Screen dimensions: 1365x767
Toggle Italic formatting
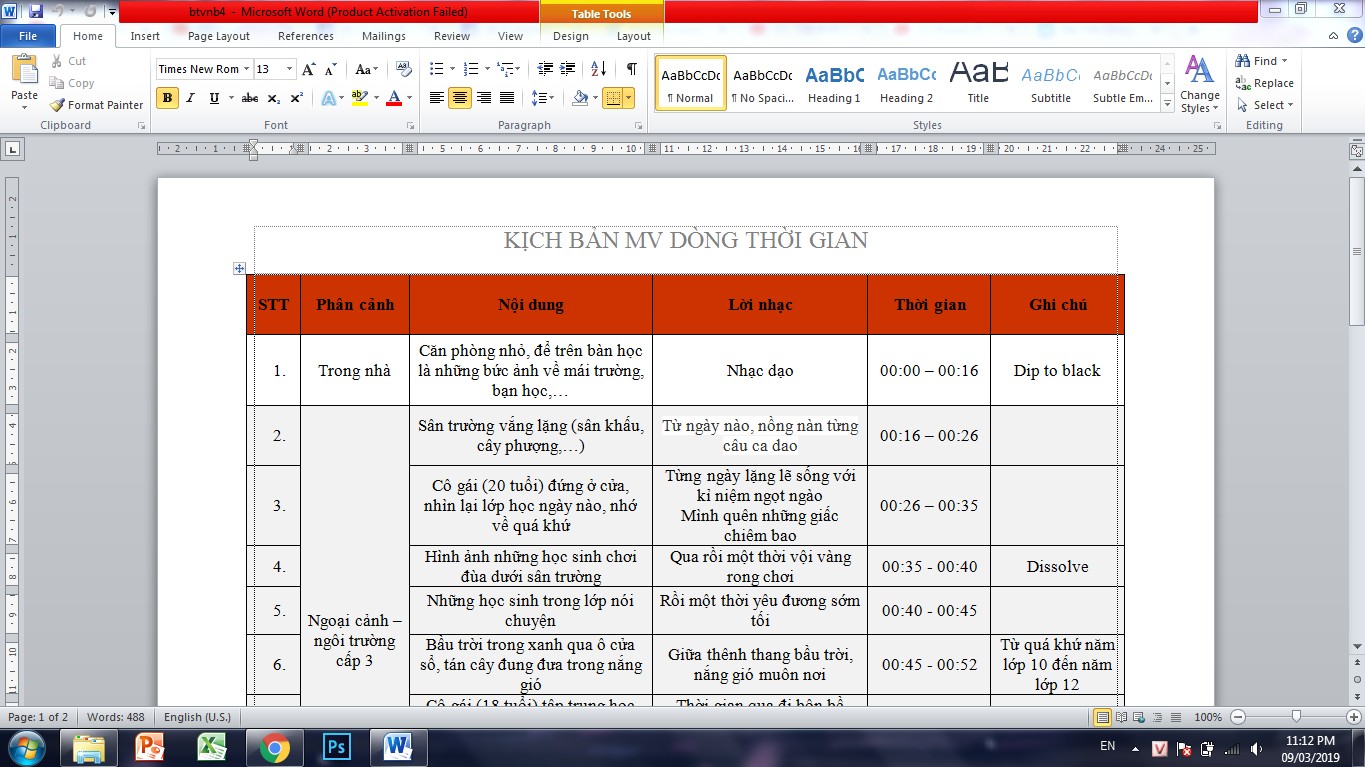pos(190,98)
